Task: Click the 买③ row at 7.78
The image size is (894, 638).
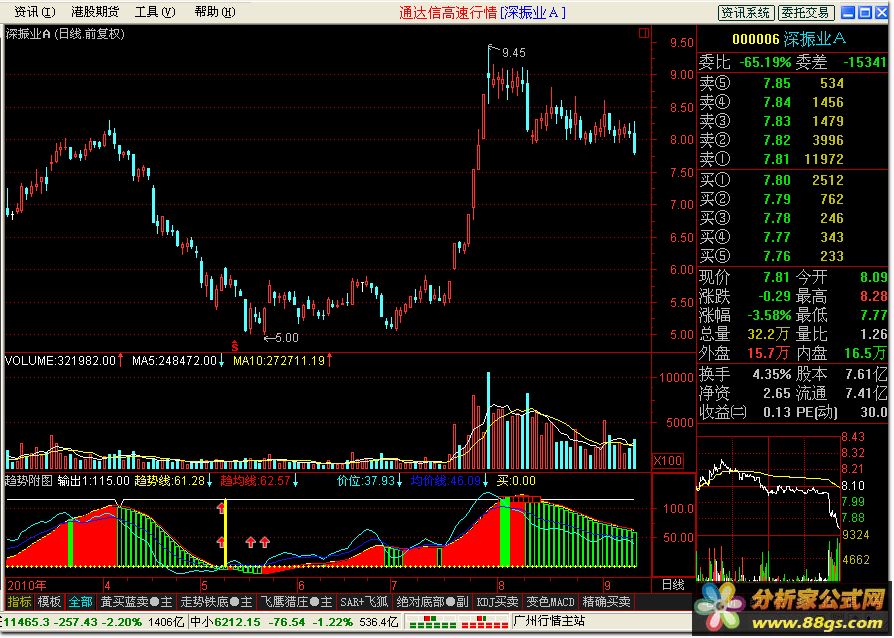Action: pyautogui.click(x=793, y=218)
